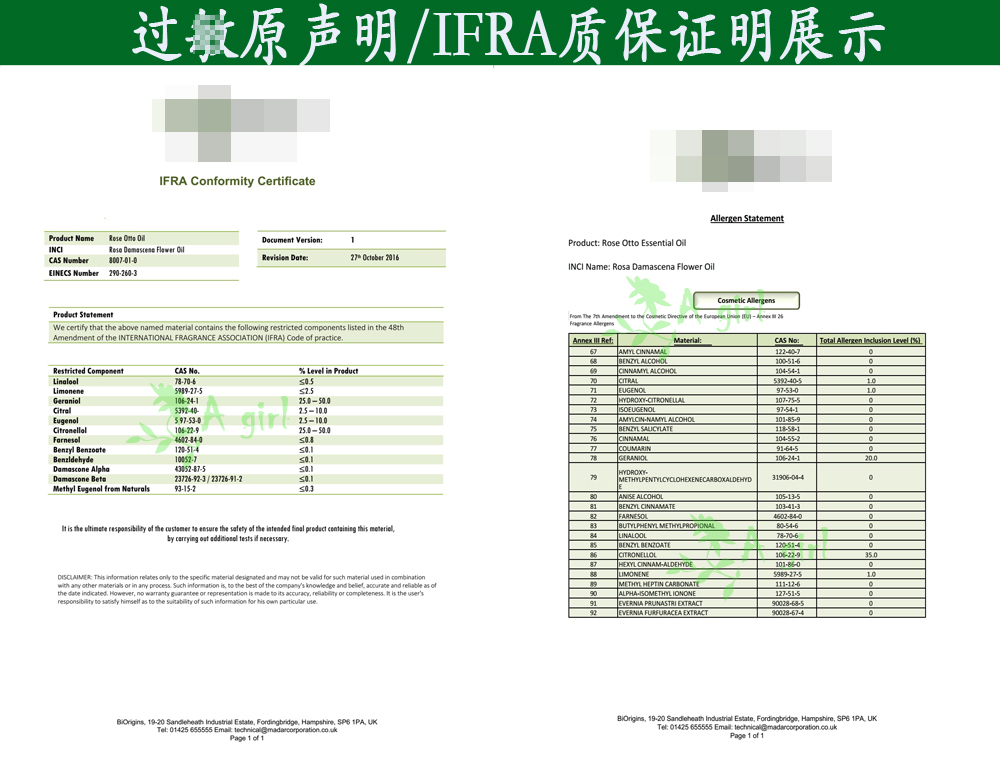Select the "Damascone Alpha" row label
The image size is (1000, 764).
click(x=82, y=469)
